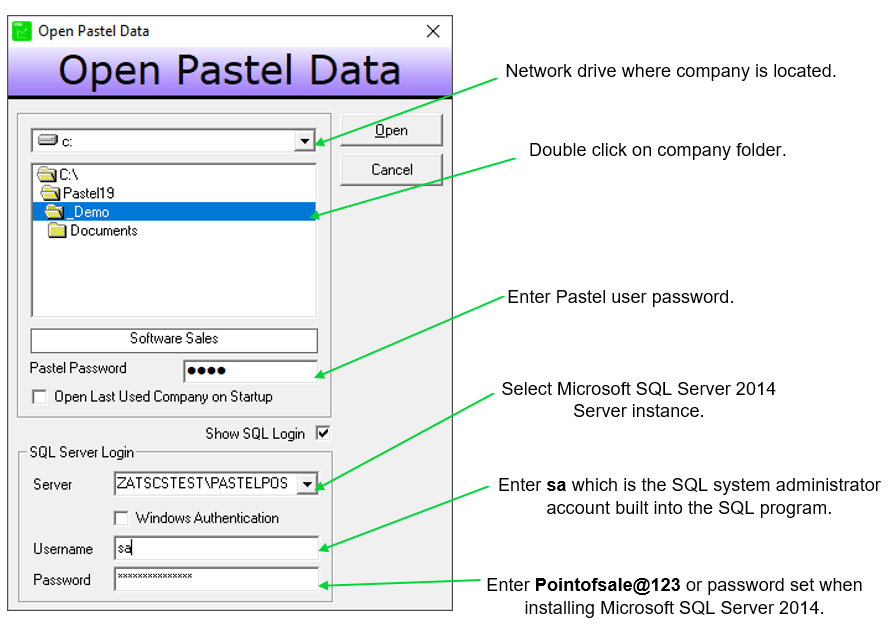The height and width of the screenshot is (629, 893).
Task: Click the Cancel button
Action: point(391,169)
